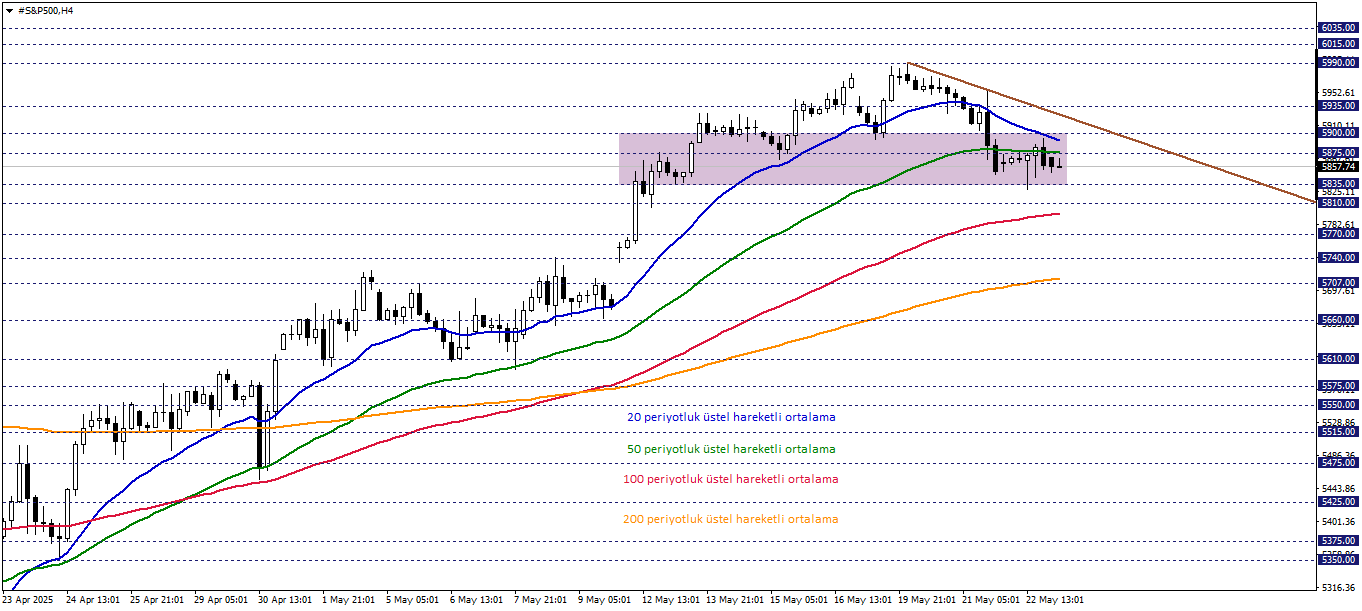The height and width of the screenshot is (611, 1362).
Task: Select the 5550.00 price level label
Action: click(x=1338, y=405)
